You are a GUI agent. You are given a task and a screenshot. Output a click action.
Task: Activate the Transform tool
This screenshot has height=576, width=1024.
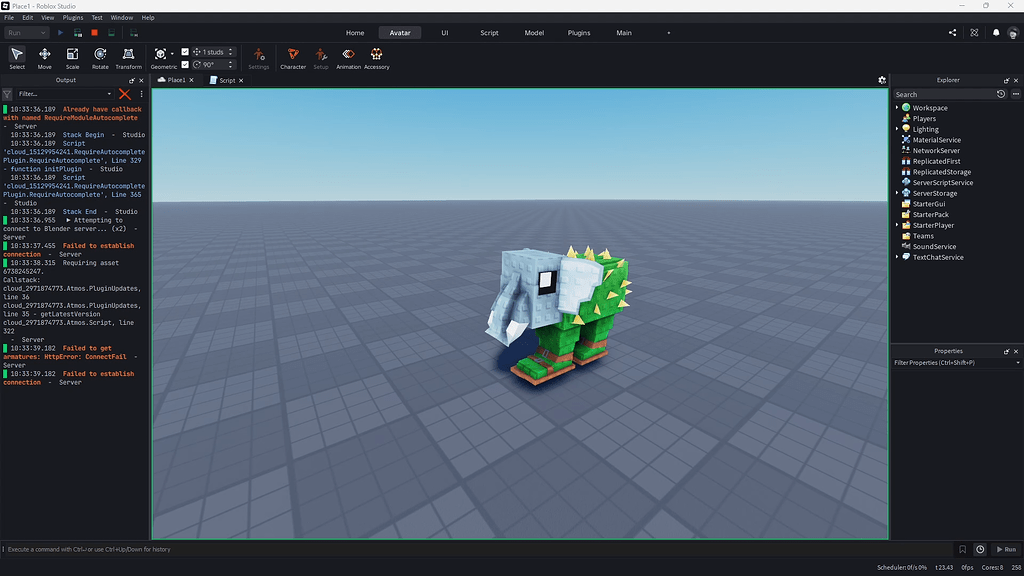point(129,57)
